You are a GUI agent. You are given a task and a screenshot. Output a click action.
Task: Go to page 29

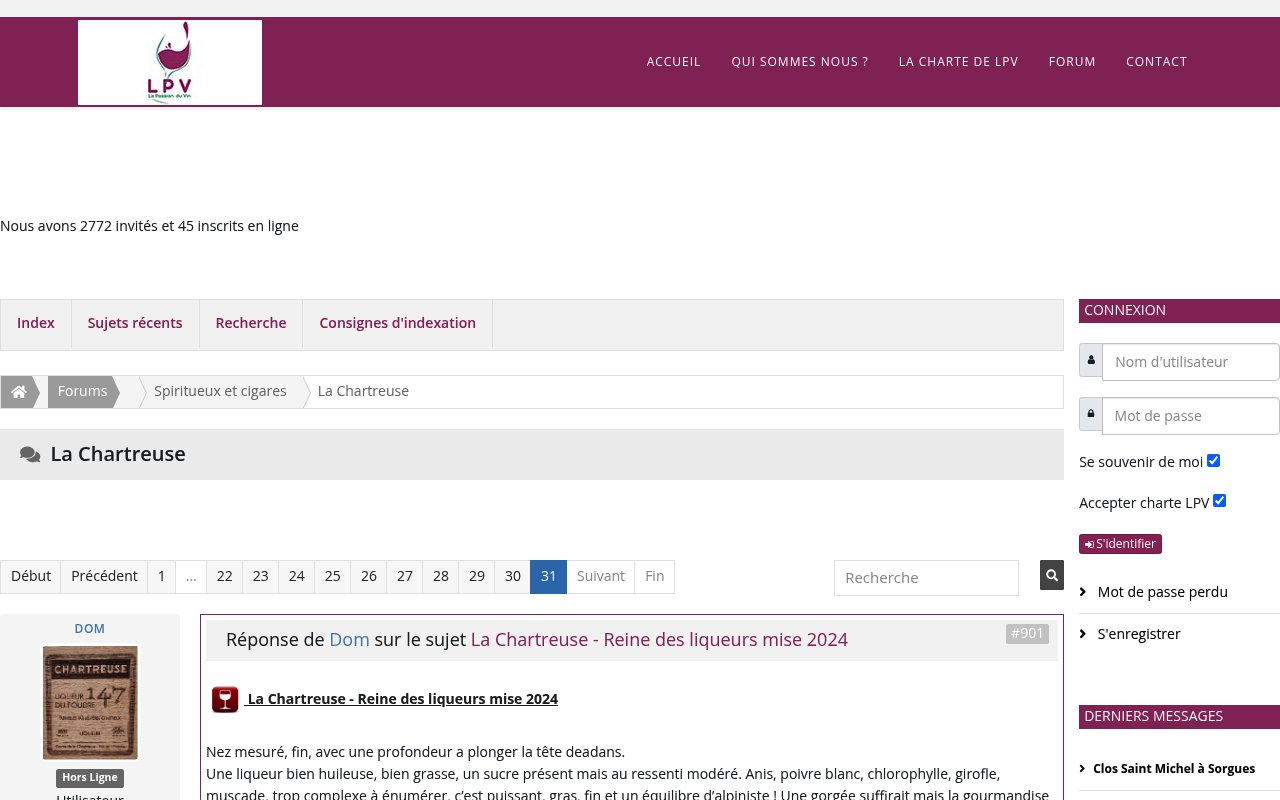[x=477, y=576]
